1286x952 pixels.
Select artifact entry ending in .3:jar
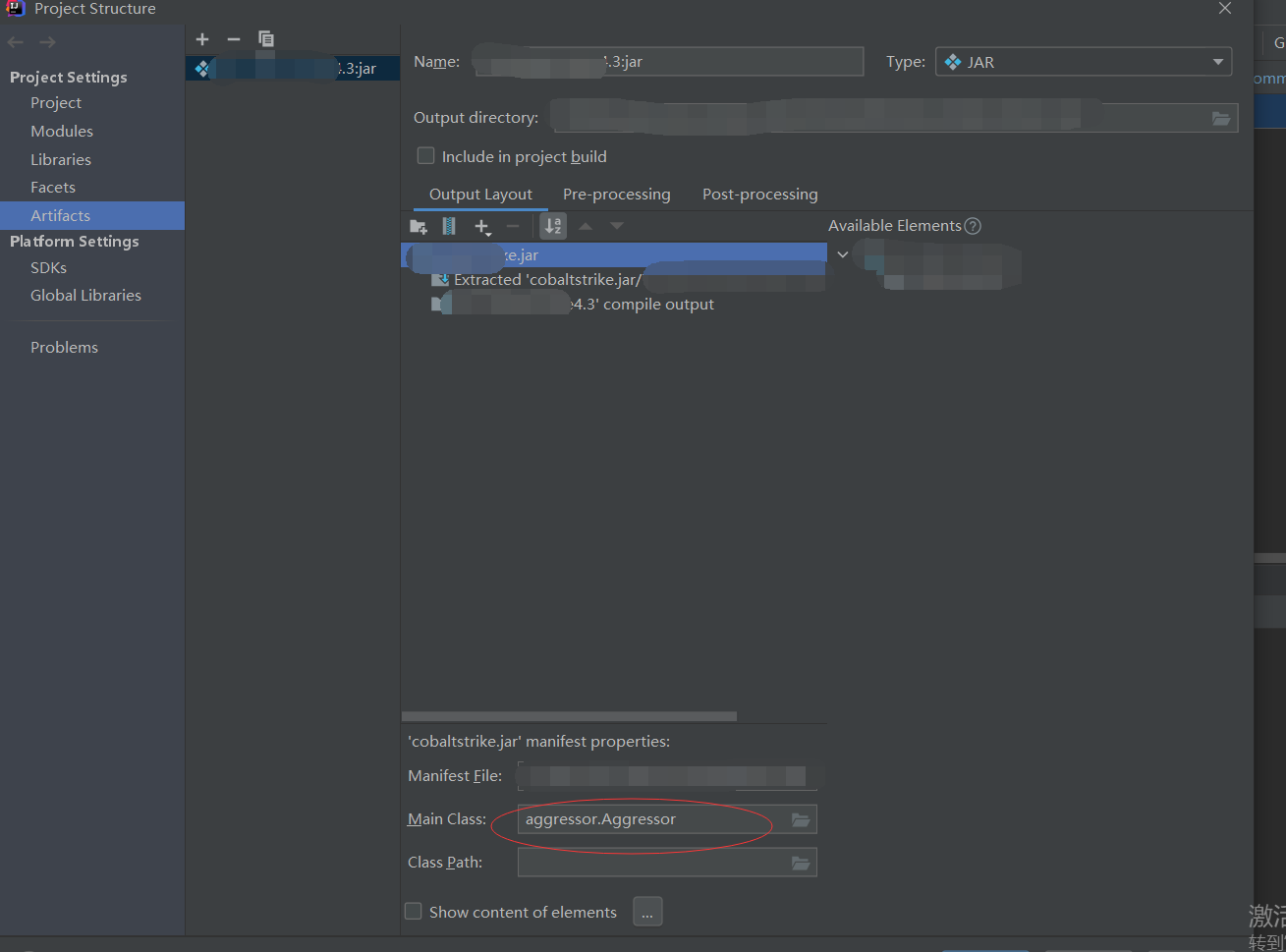(x=293, y=69)
